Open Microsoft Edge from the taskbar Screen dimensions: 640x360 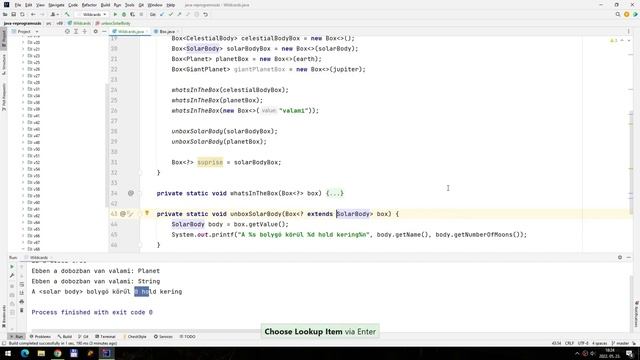(x=24, y=353)
